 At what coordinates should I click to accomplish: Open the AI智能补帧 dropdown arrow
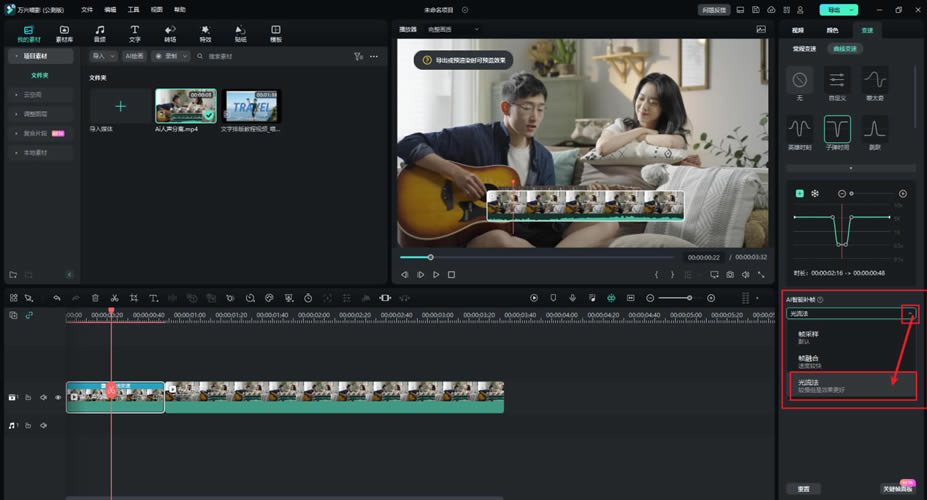909,314
